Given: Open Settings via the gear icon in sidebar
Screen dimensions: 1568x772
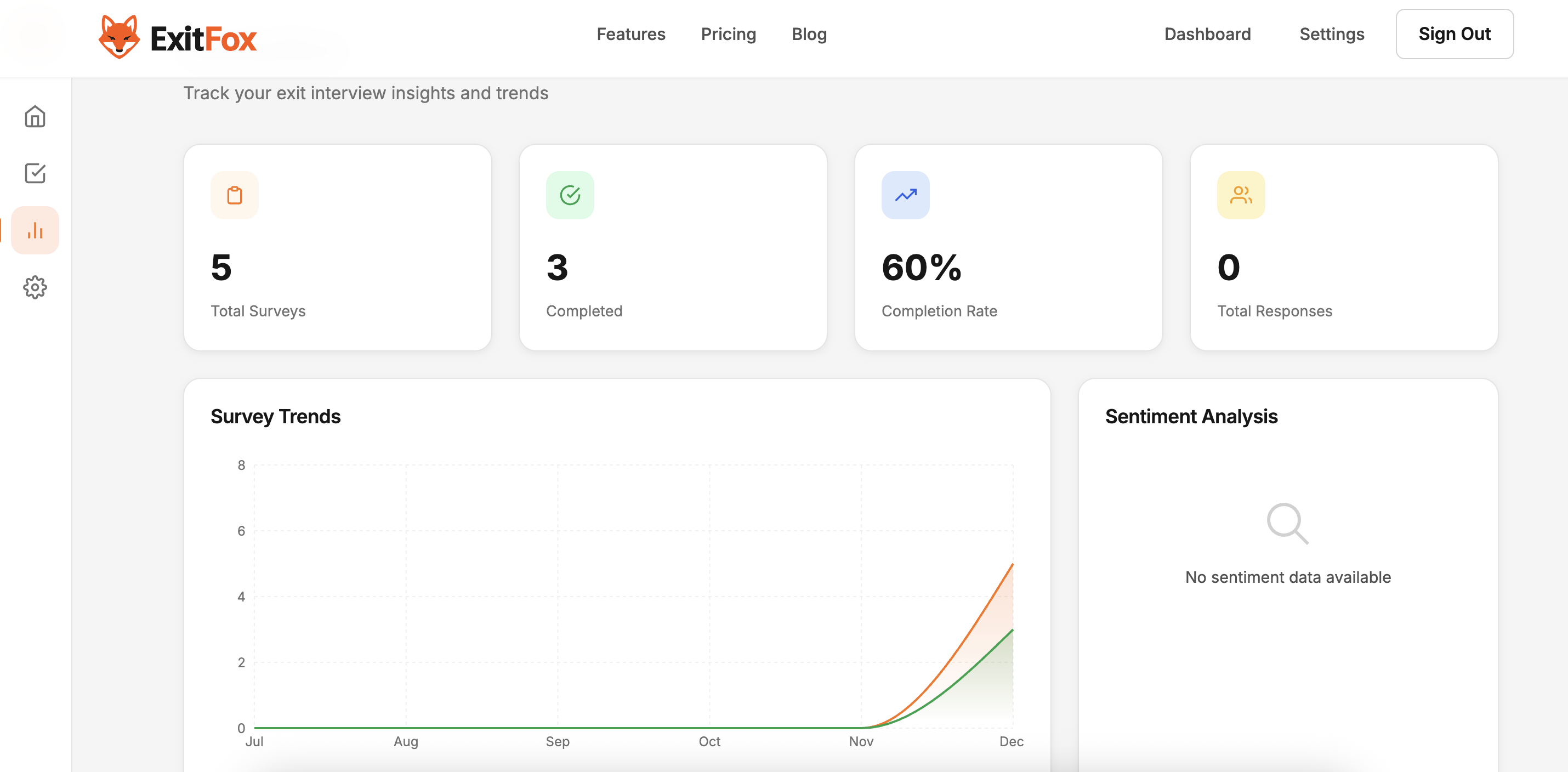Looking at the screenshot, I should coord(35,287).
